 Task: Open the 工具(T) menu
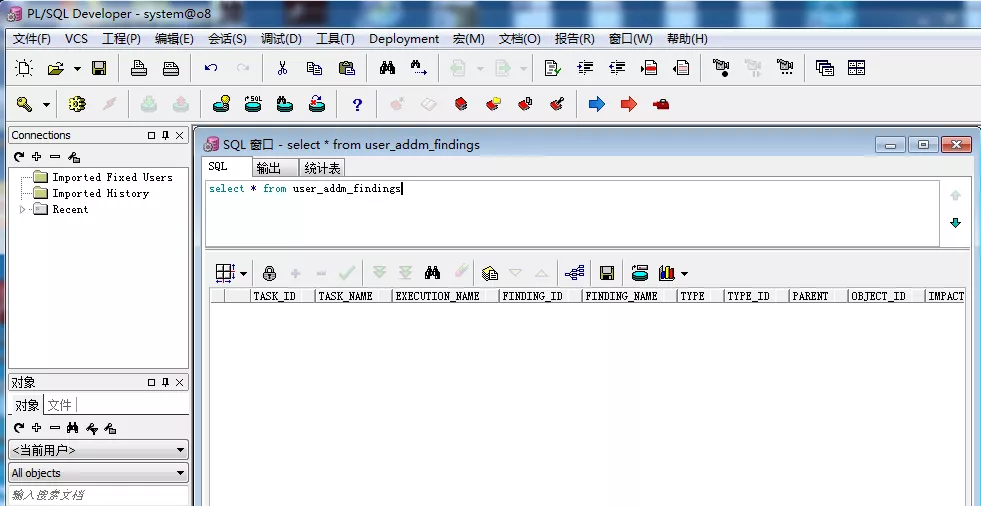click(335, 39)
